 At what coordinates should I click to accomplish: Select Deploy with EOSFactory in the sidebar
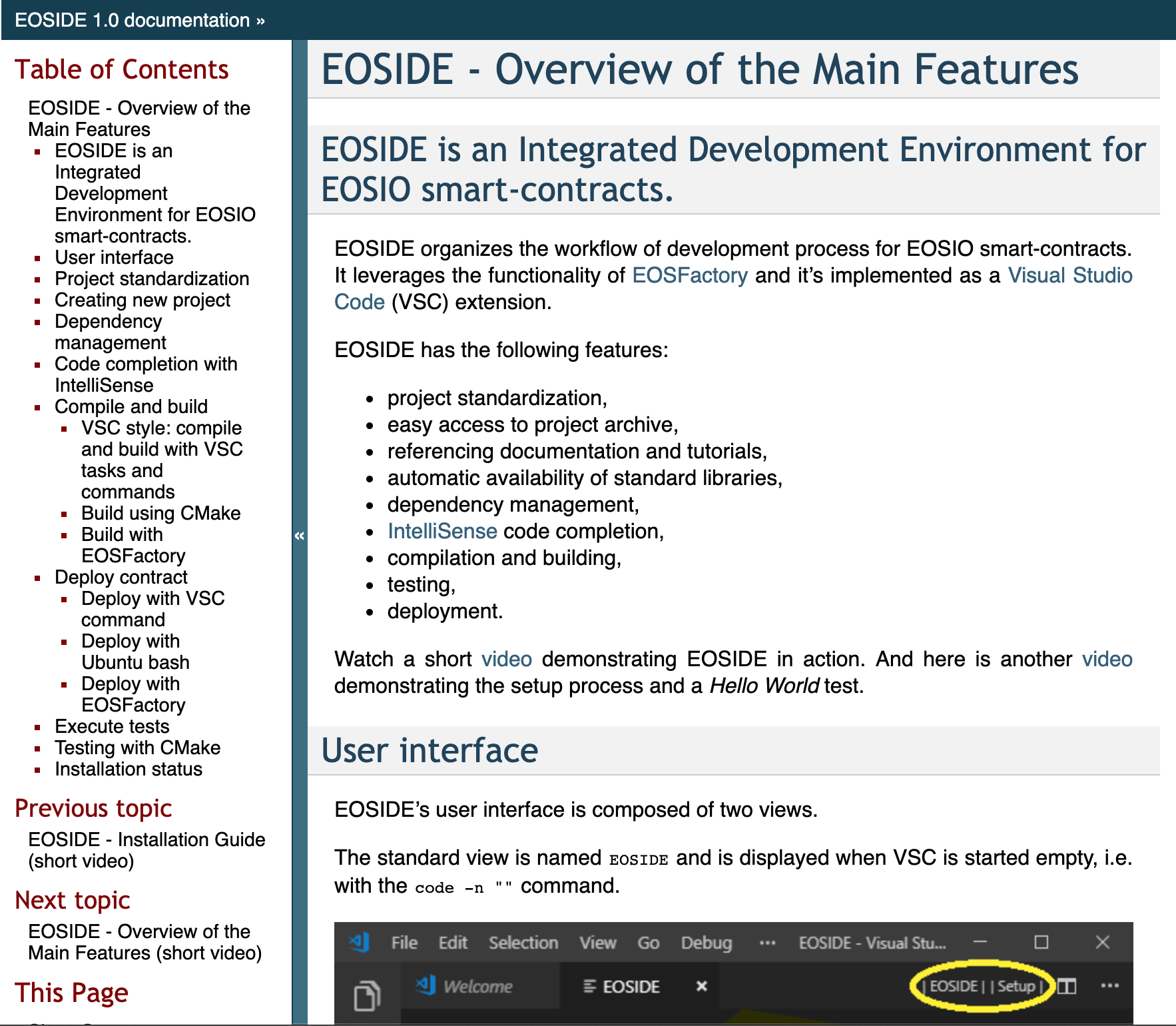[133, 694]
